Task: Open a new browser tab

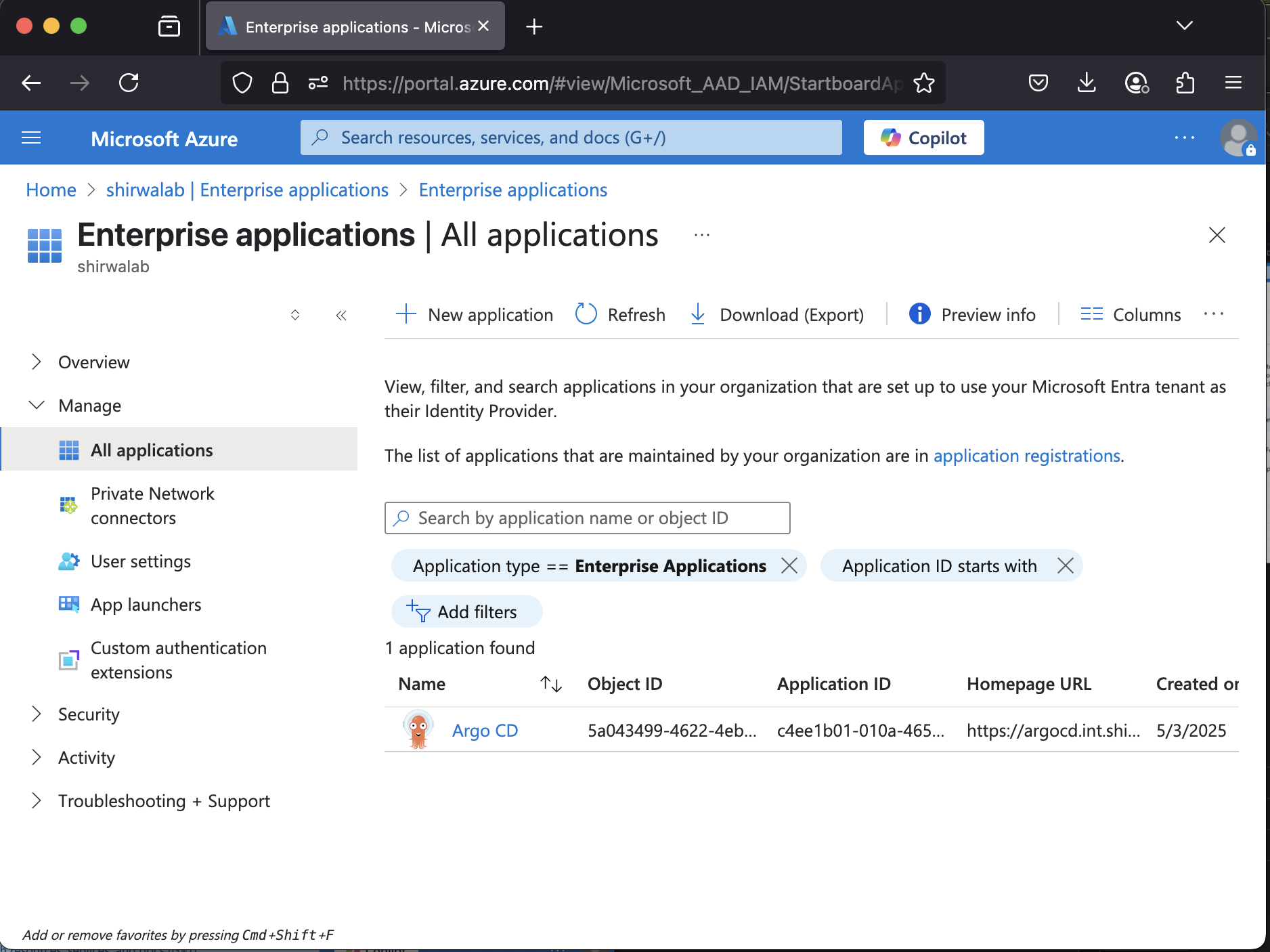Action: (534, 27)
